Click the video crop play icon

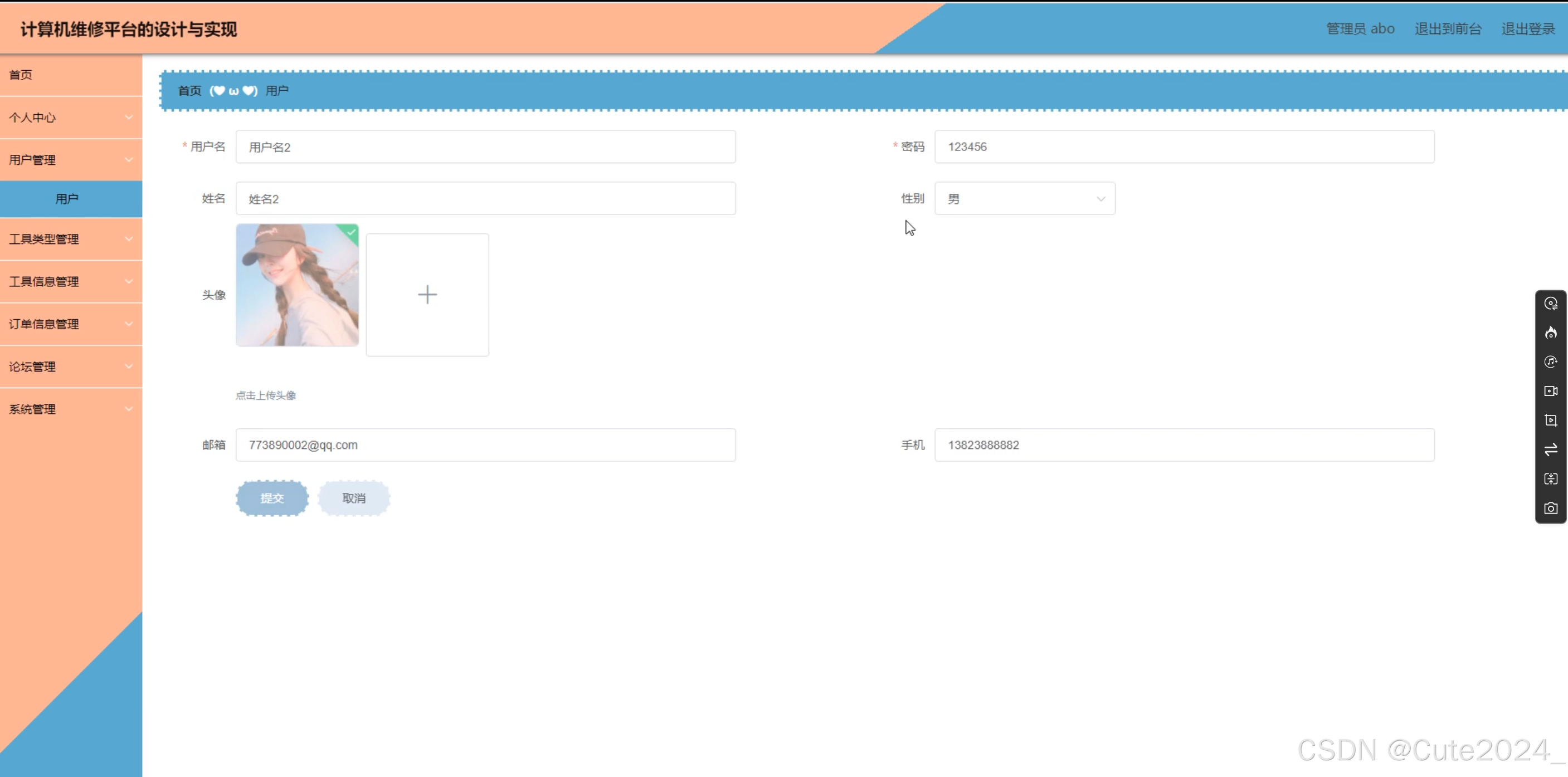click(x=1550, y=420)
